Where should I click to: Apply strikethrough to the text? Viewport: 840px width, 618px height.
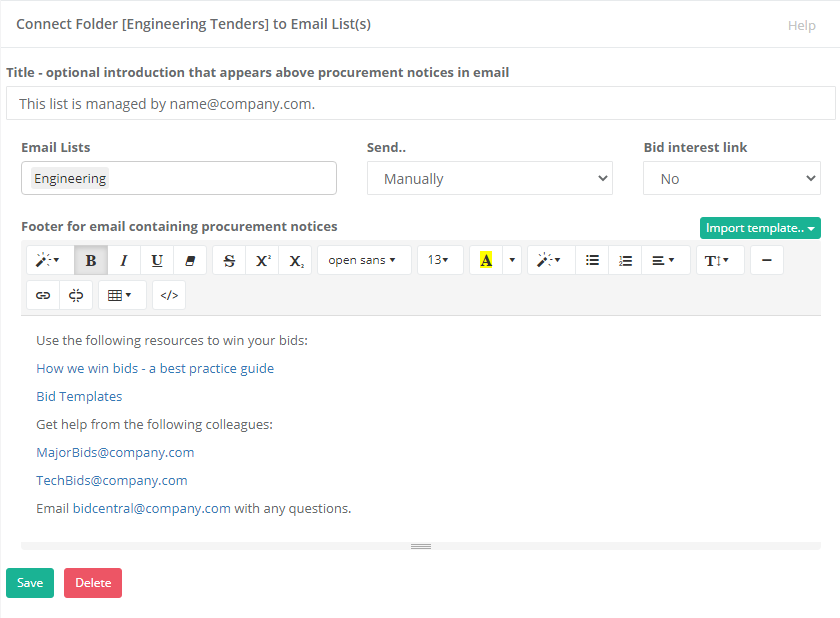(x=229, y=260)
